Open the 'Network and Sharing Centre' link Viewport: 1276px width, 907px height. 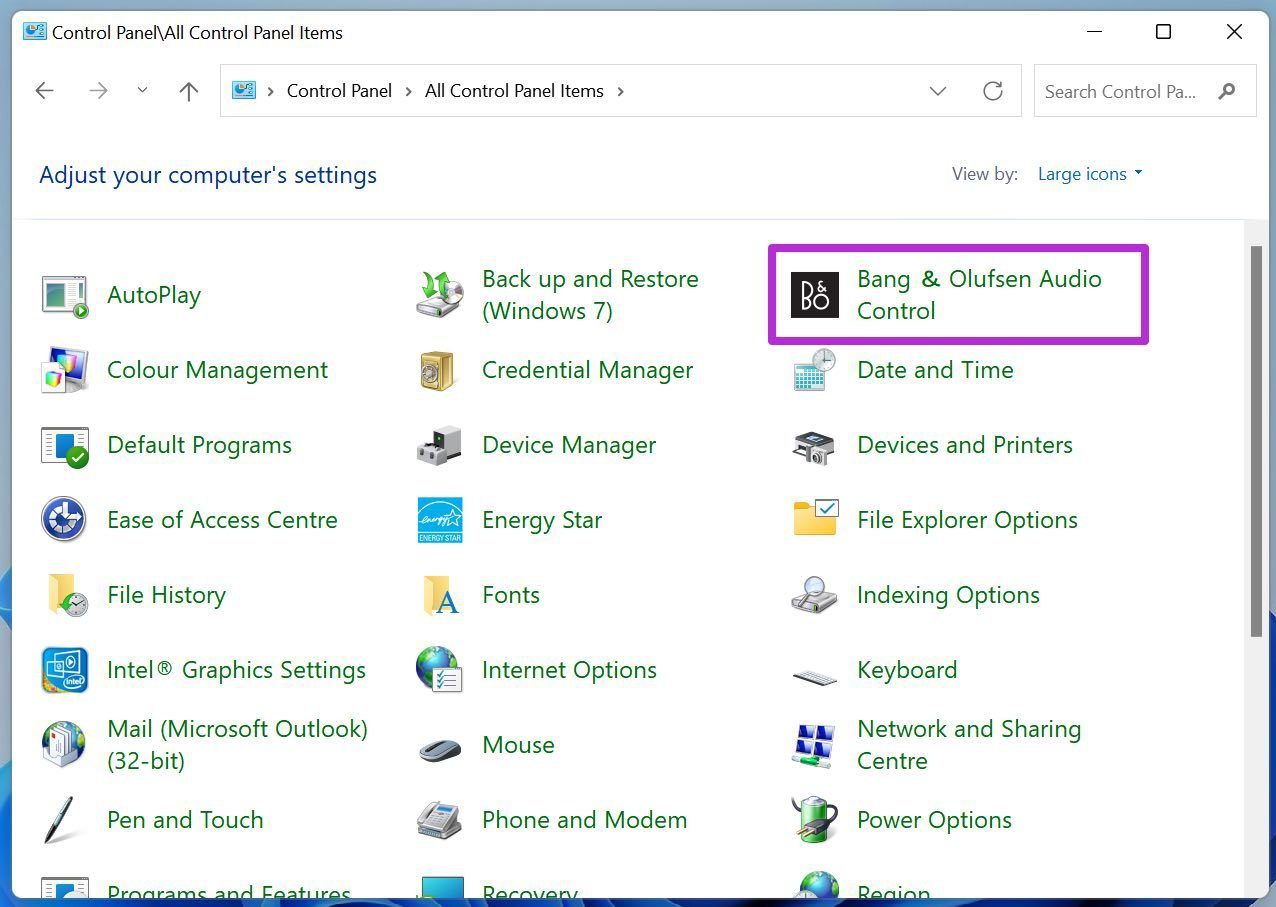coord(969,745)
